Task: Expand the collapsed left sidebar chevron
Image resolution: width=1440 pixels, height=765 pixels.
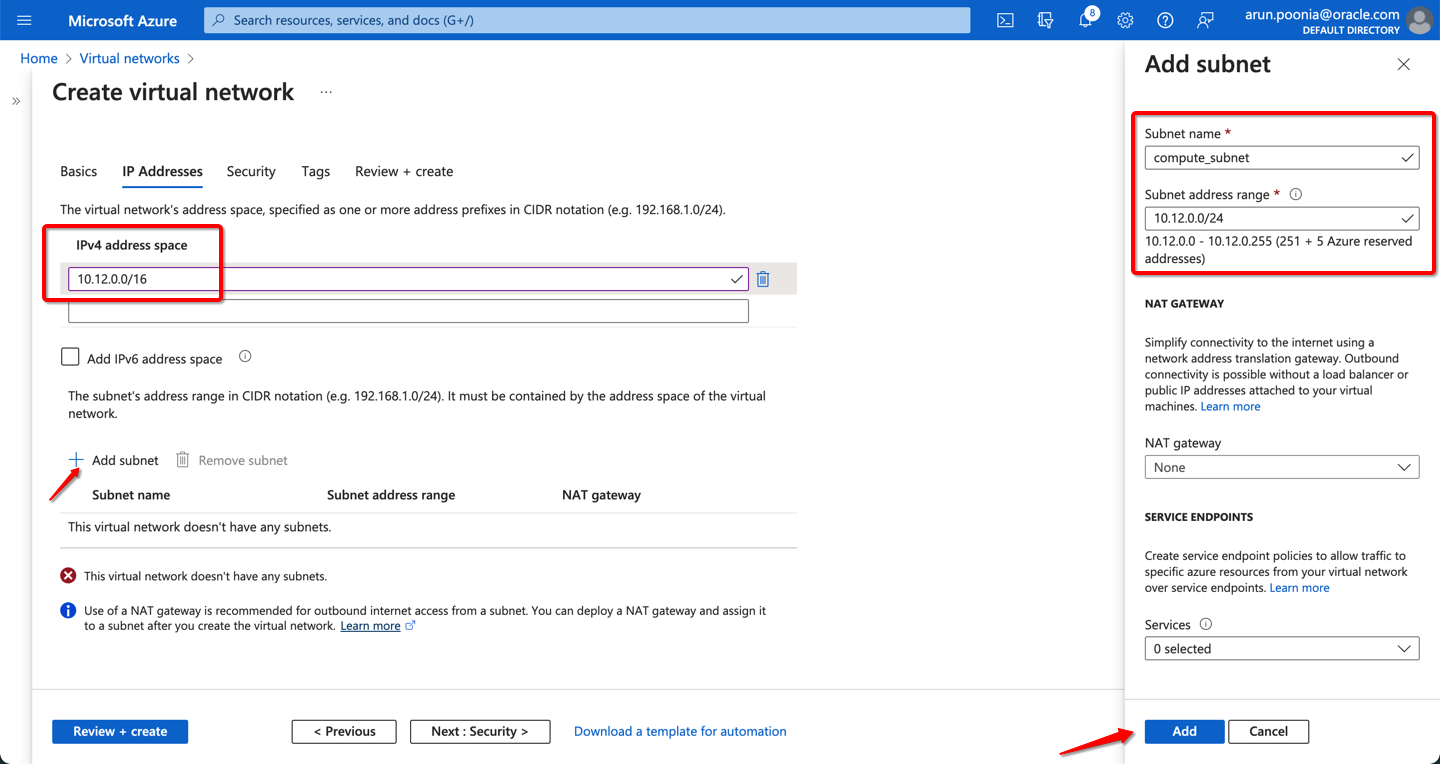Action: point(16,101)
